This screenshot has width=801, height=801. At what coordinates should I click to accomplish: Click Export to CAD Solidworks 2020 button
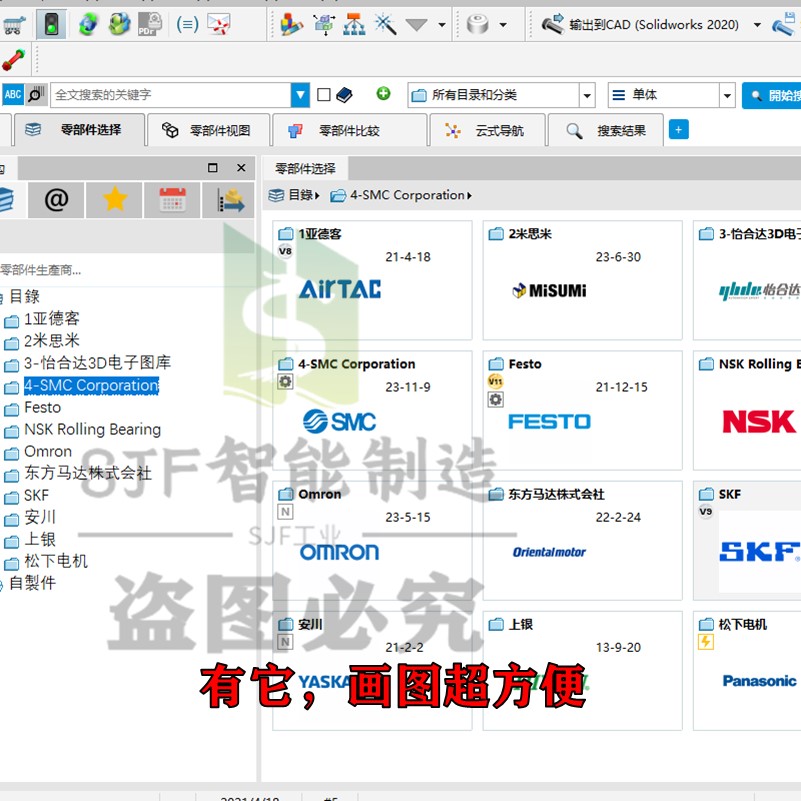(x=640, y=24)
